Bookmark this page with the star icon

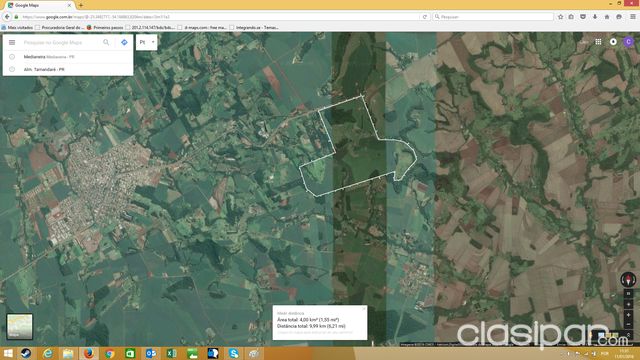pyautogui.click(x=560, y=17)
